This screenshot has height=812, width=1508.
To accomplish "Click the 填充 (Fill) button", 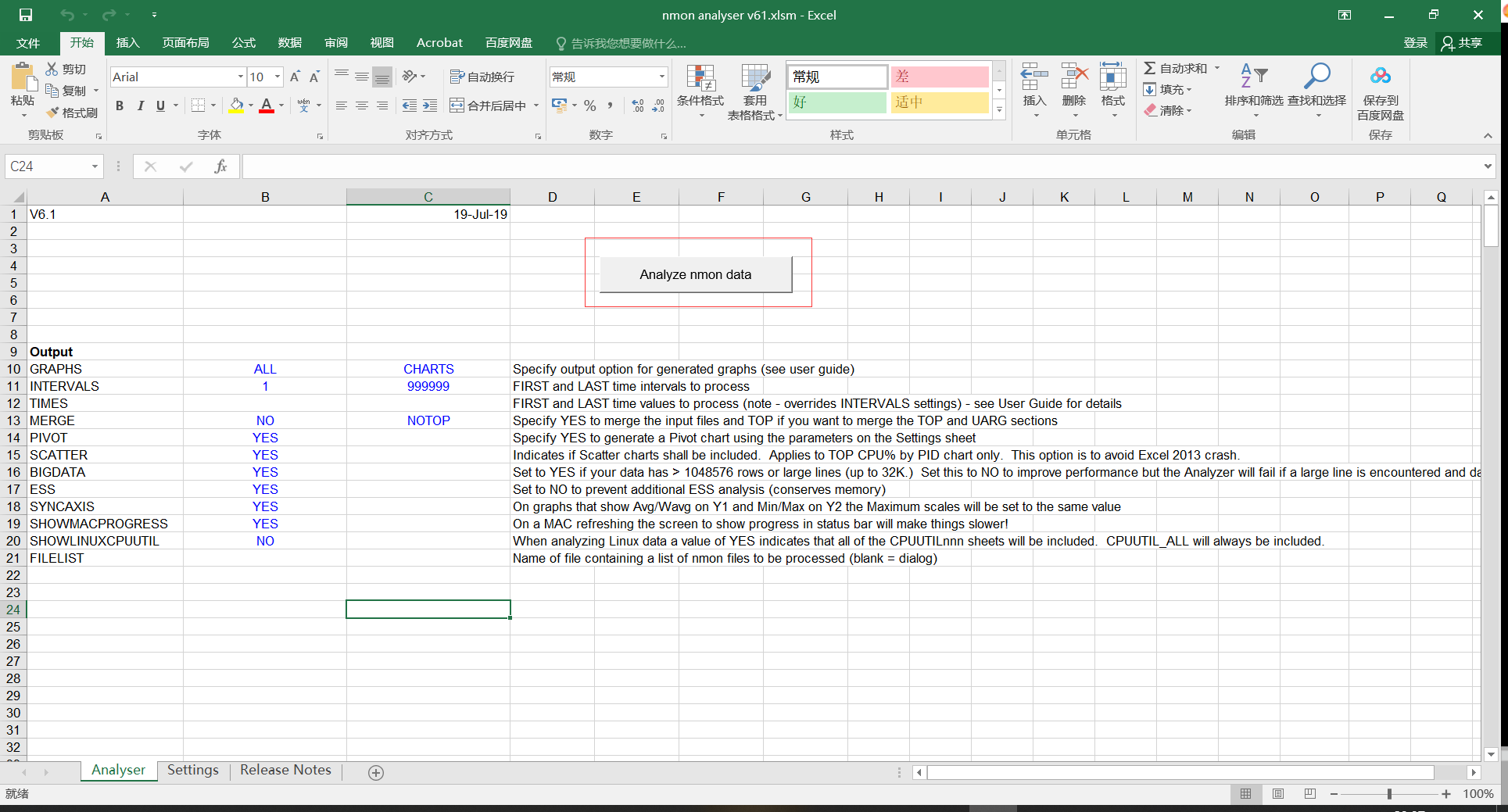I will (x=1169, y=90).
